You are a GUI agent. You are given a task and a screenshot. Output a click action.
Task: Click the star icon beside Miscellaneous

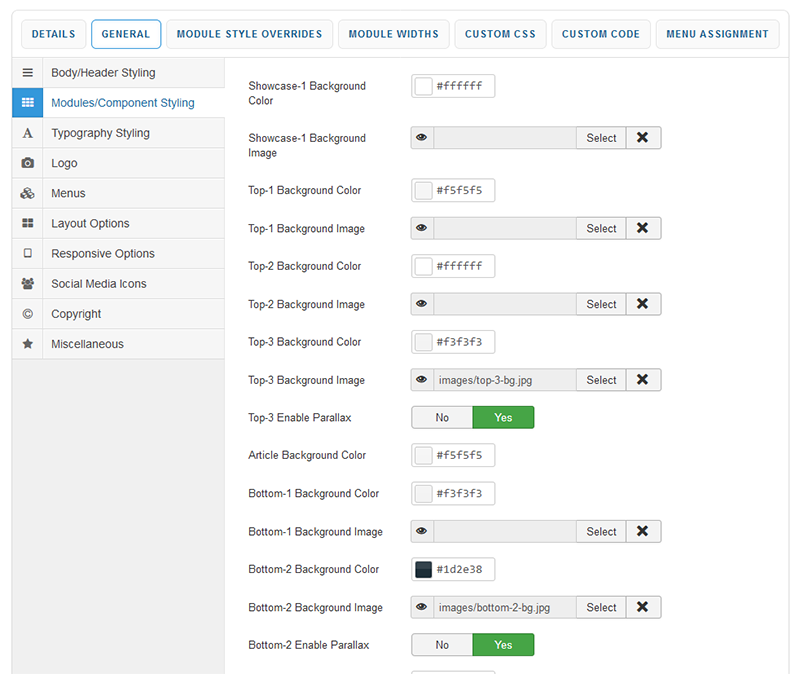[x=27, y=344]
